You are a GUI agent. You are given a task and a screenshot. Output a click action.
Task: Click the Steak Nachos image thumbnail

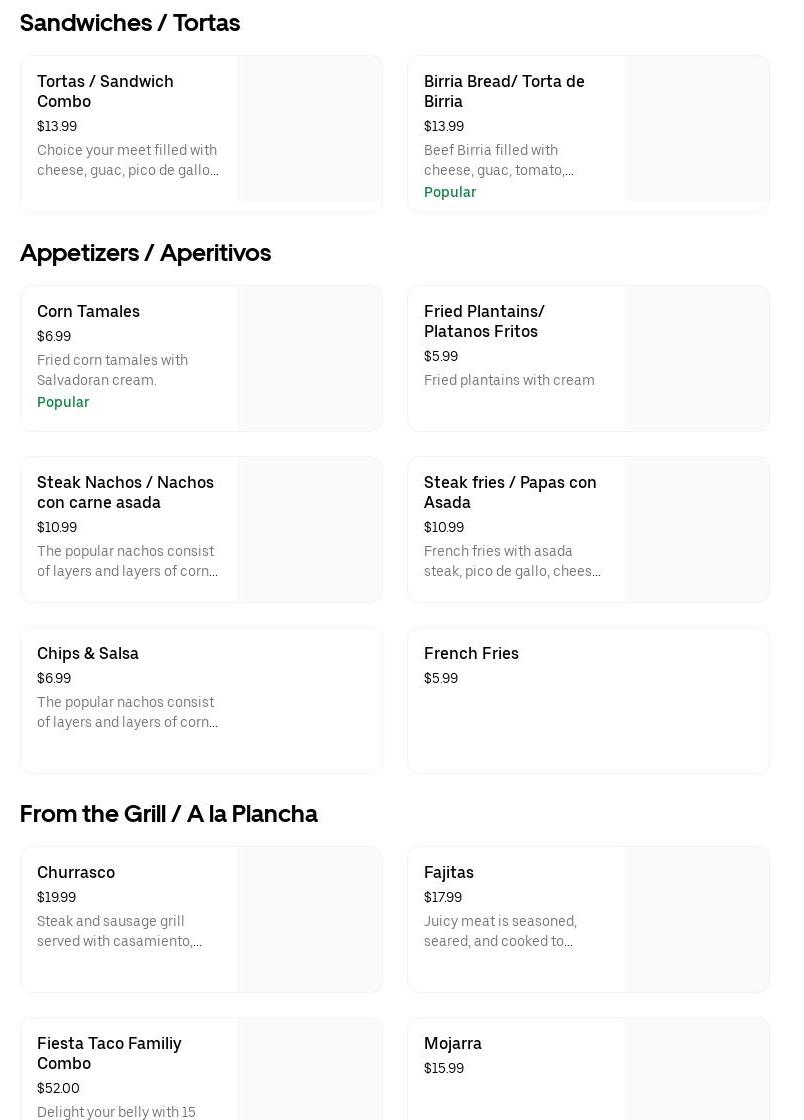pos(310,530)
